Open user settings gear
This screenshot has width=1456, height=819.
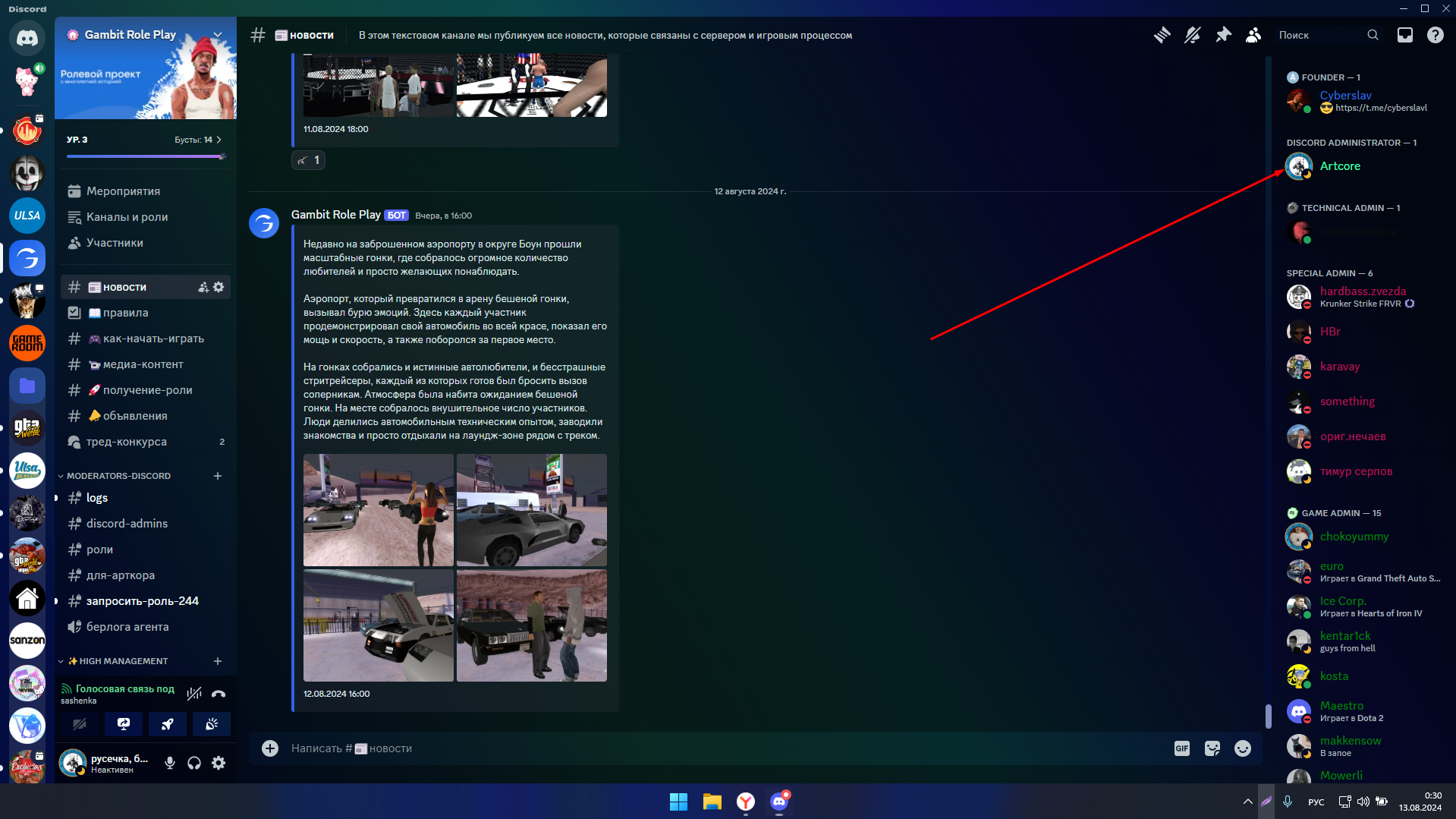tap(219, 763)
